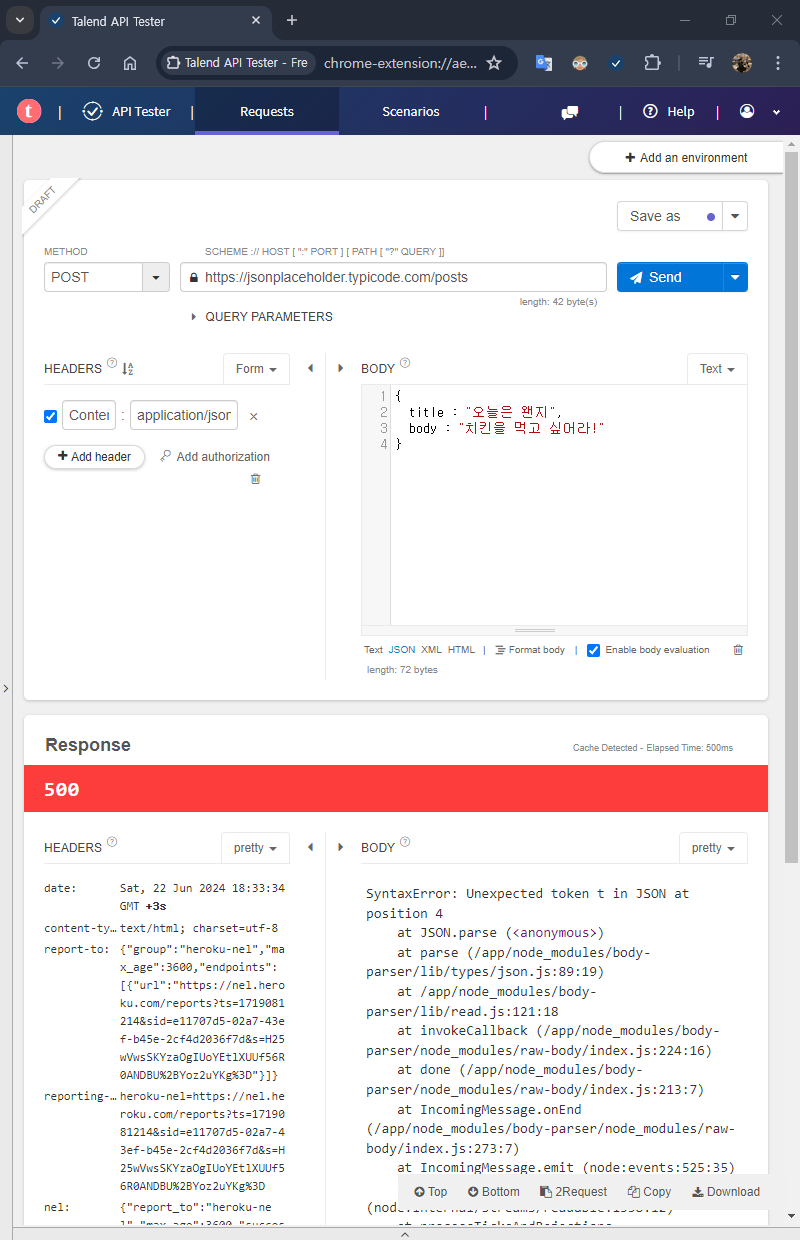
Task: Click the Help question mark menu
Action: 669,112
